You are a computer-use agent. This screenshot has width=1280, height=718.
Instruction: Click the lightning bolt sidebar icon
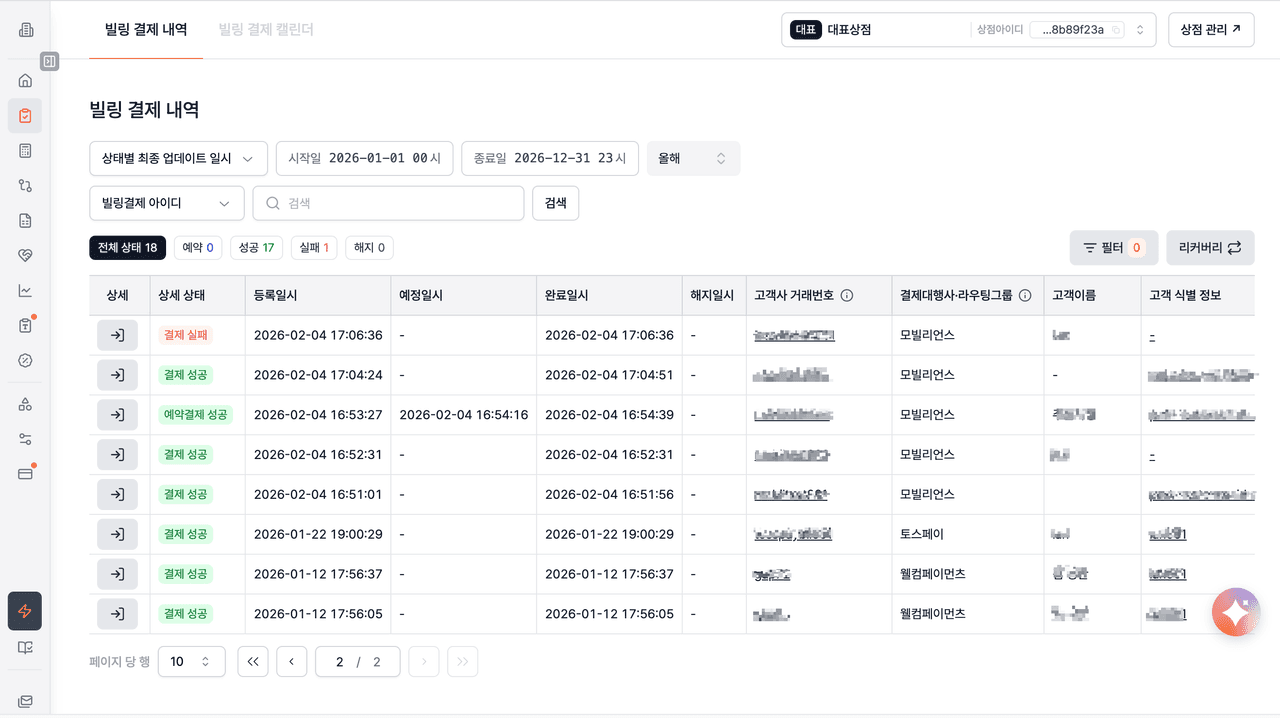[25, 611]
